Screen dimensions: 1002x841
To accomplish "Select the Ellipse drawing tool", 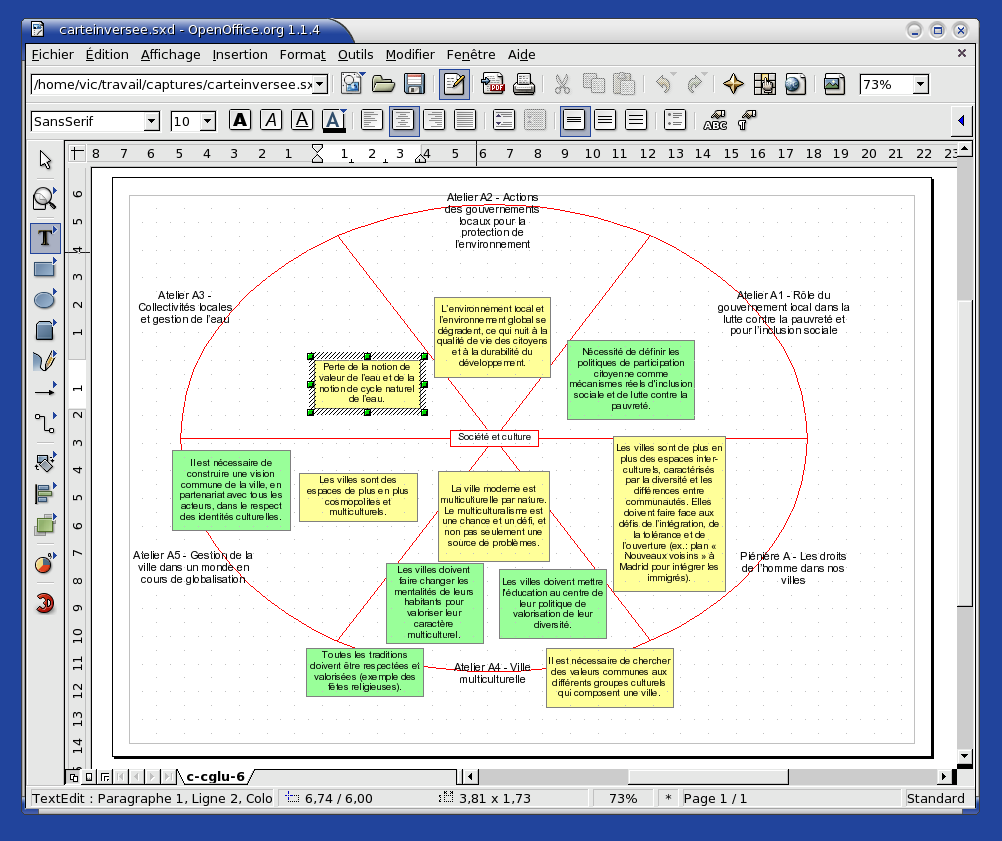I will coord(44,300).
